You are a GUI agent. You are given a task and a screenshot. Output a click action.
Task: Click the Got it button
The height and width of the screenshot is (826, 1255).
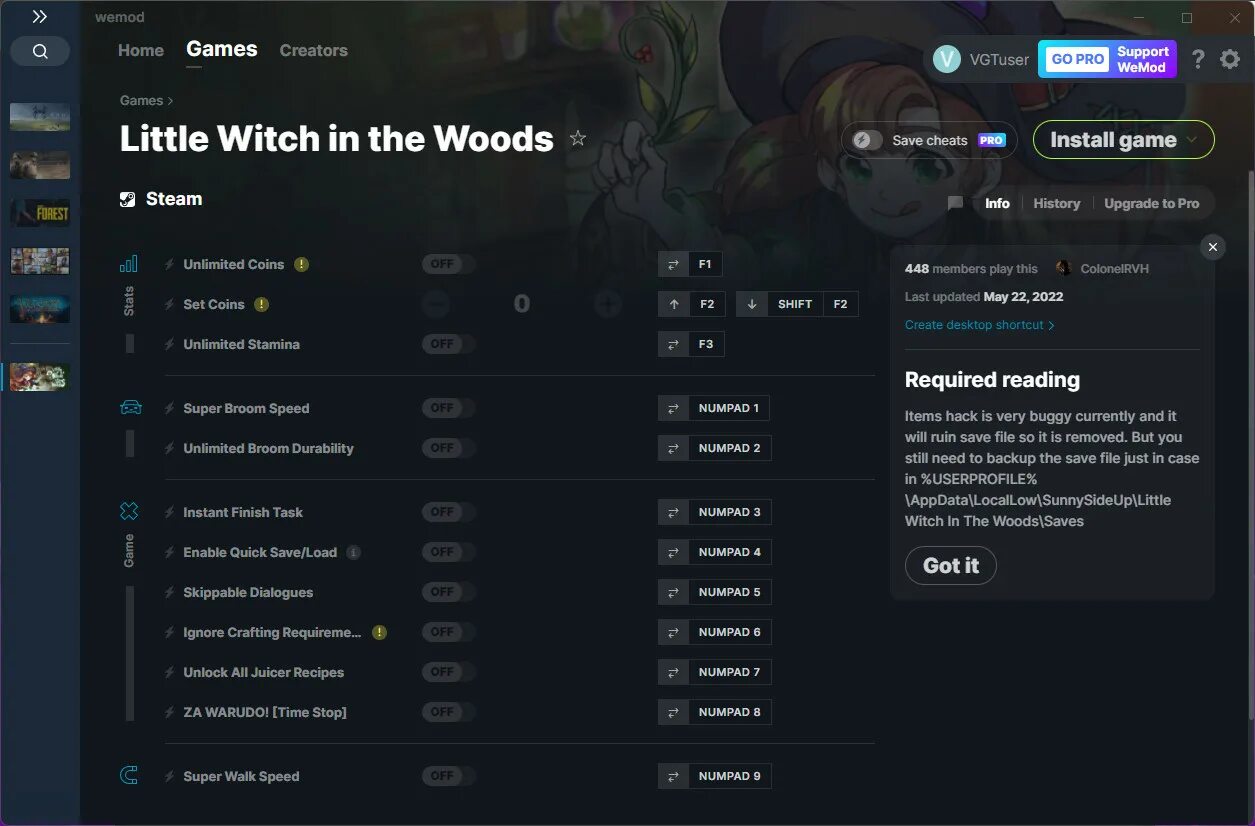(951, 565)
